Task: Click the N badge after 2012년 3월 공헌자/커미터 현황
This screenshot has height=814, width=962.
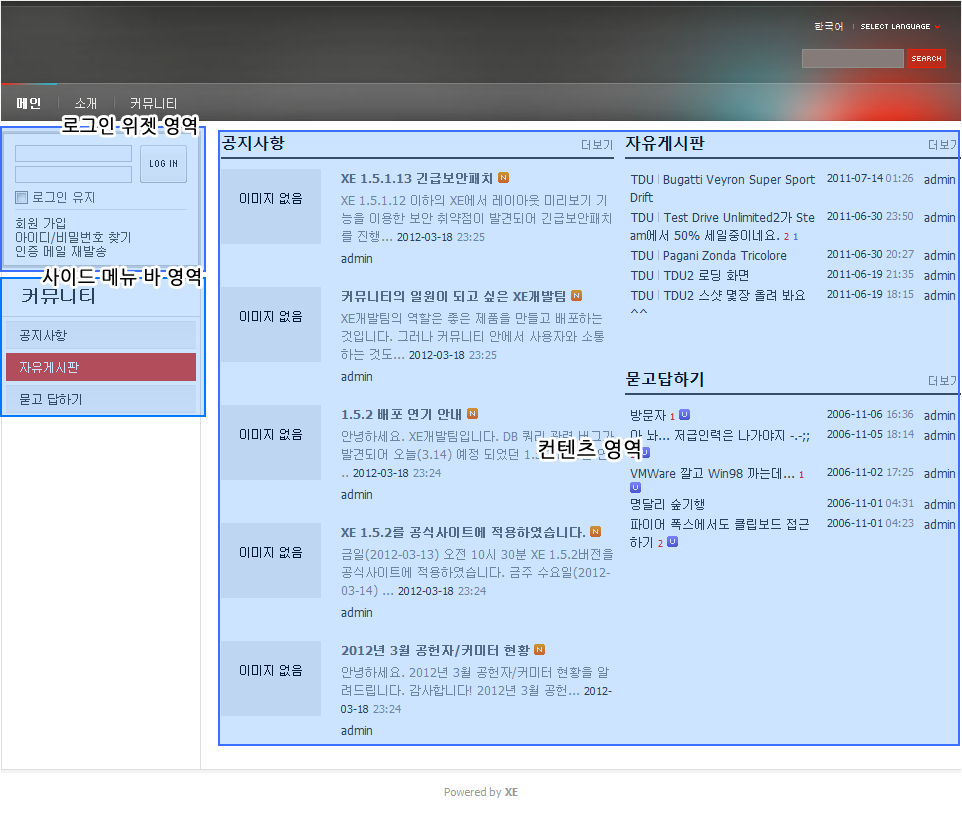Action: coord(539,650)
